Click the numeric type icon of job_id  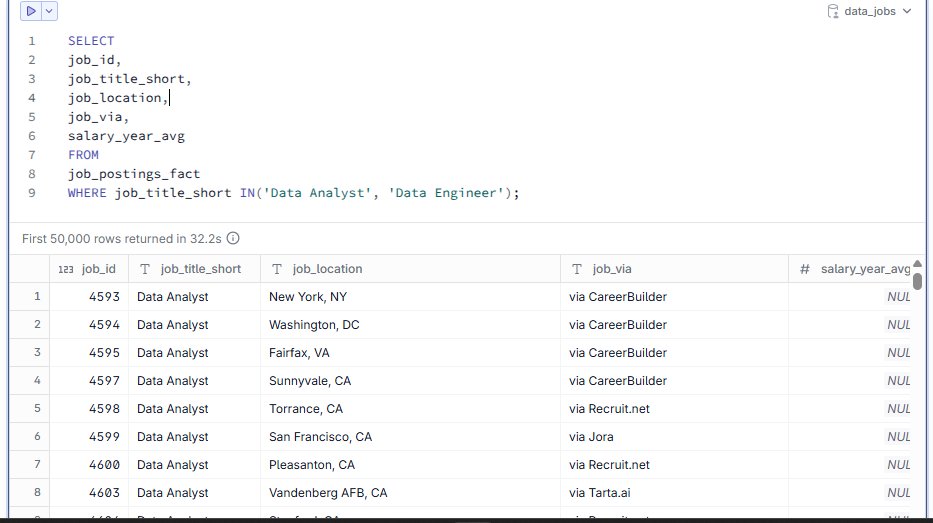point(65,270)
